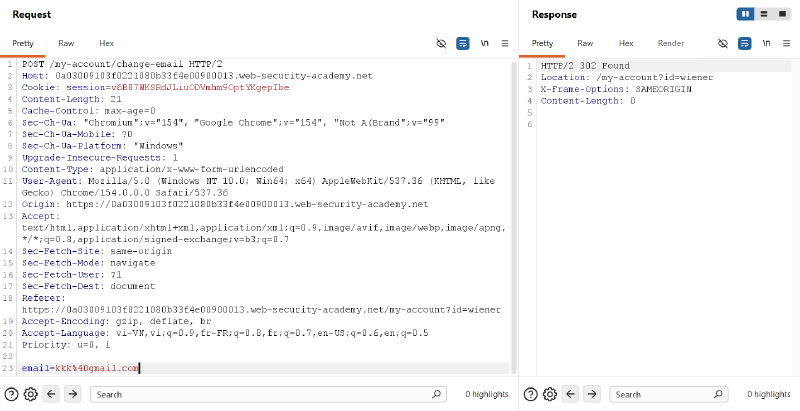The image size is (800, 411).
Task: Click the Sec-Fetch-Site: same-origin header
Action: [96, 251]
